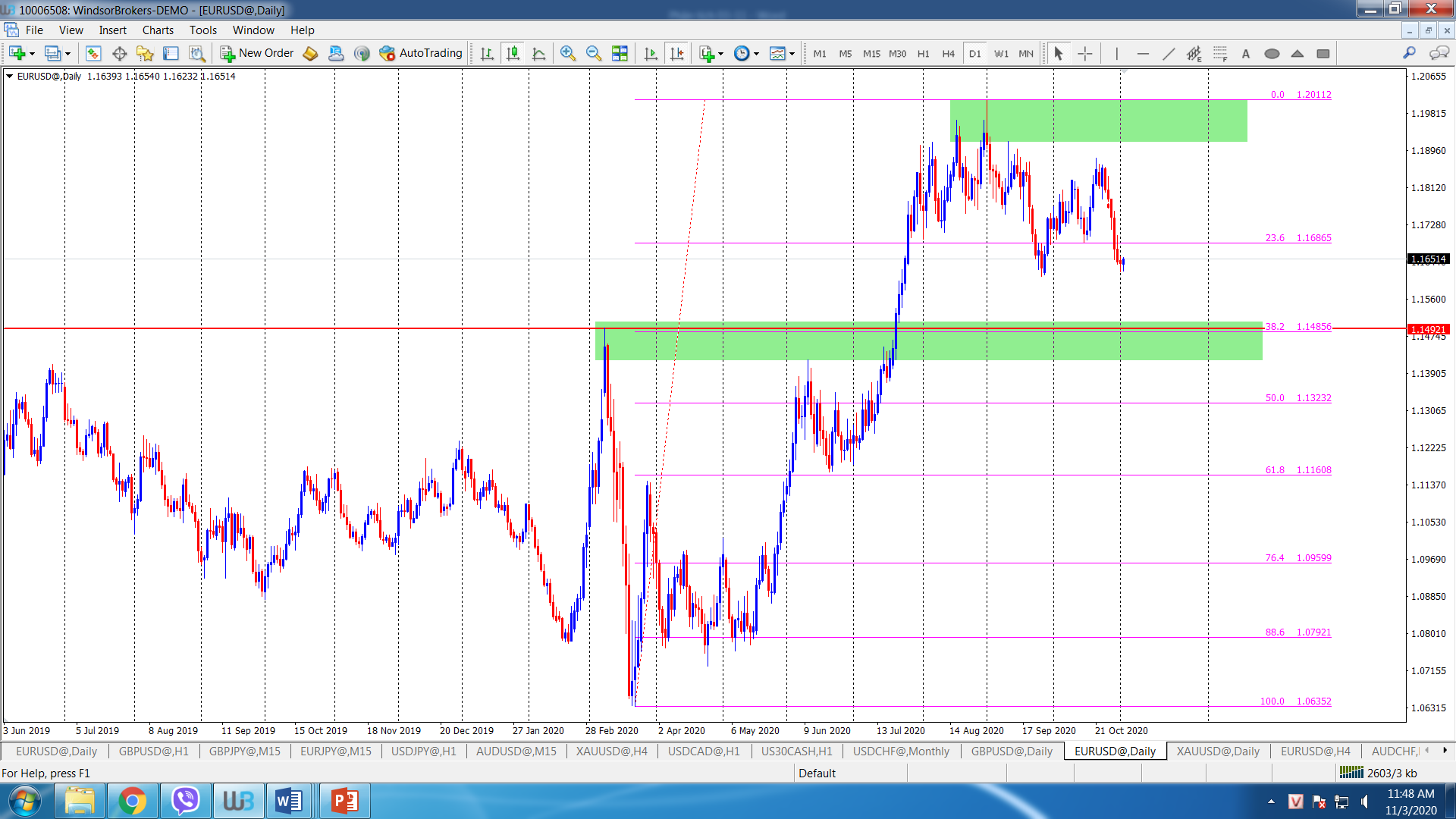Switch to W1 timeframe
Viewport: 1456px width, 819px height.
[x=1001, y=53]
